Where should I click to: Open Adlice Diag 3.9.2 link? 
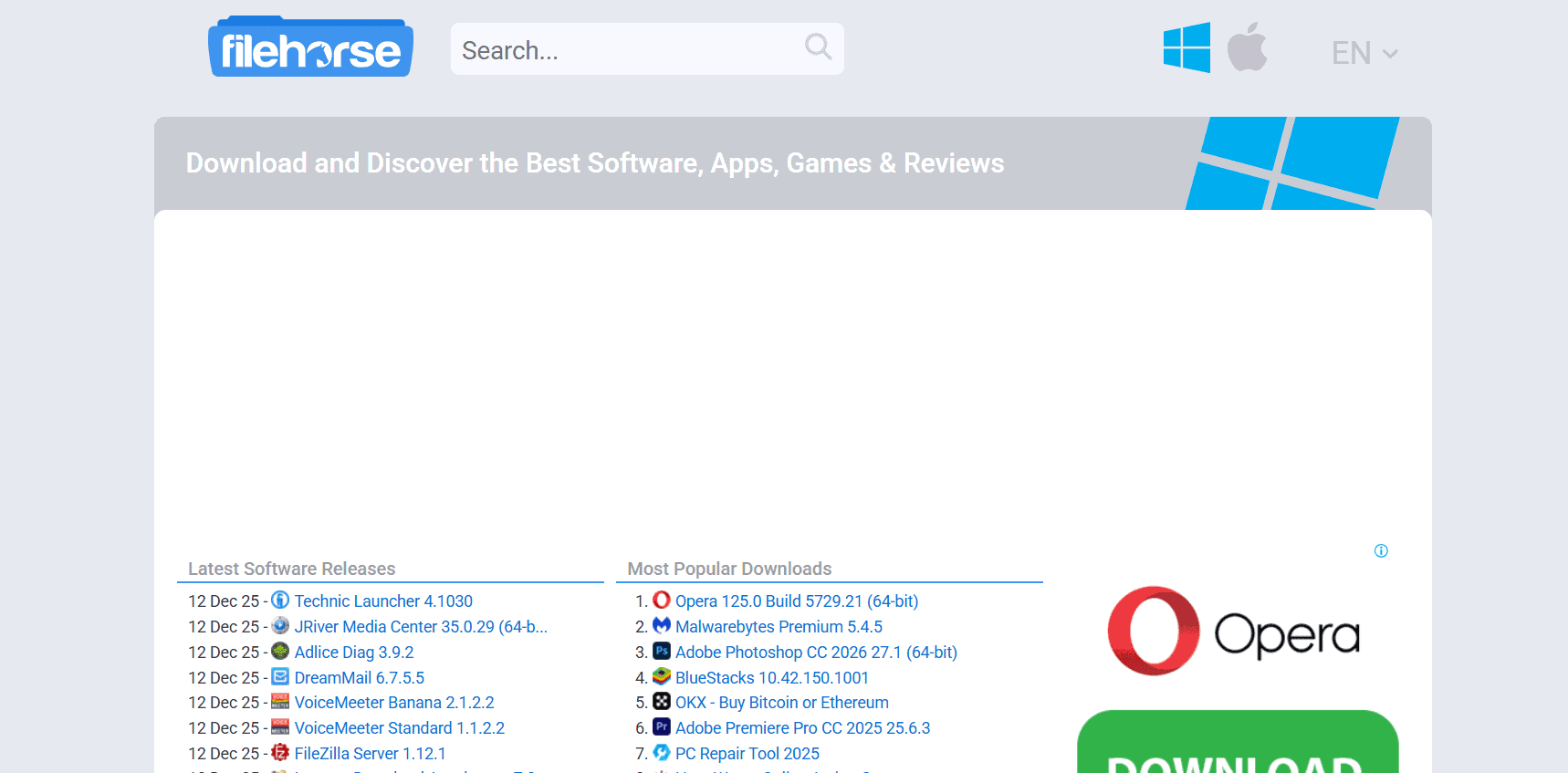tap(353, 653)
